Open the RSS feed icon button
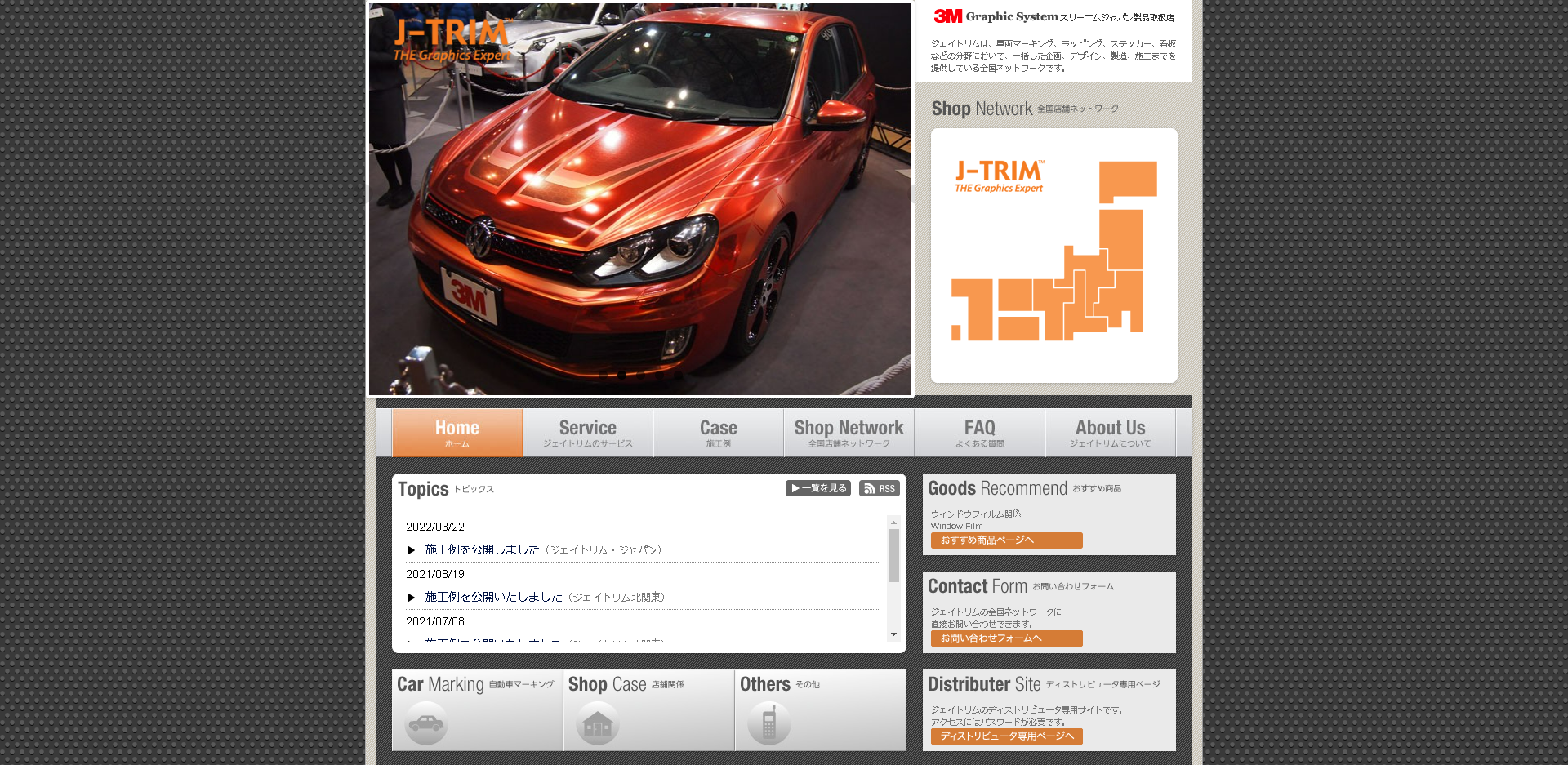The image size is (1568, 765). (x=880, y=488)
